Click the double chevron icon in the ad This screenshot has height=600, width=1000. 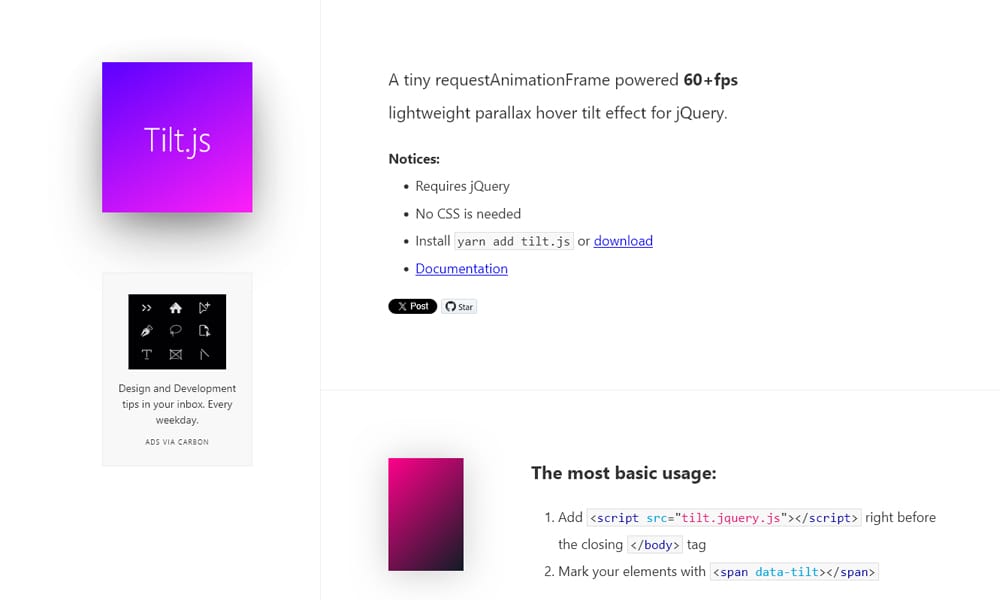coord(147,308)
